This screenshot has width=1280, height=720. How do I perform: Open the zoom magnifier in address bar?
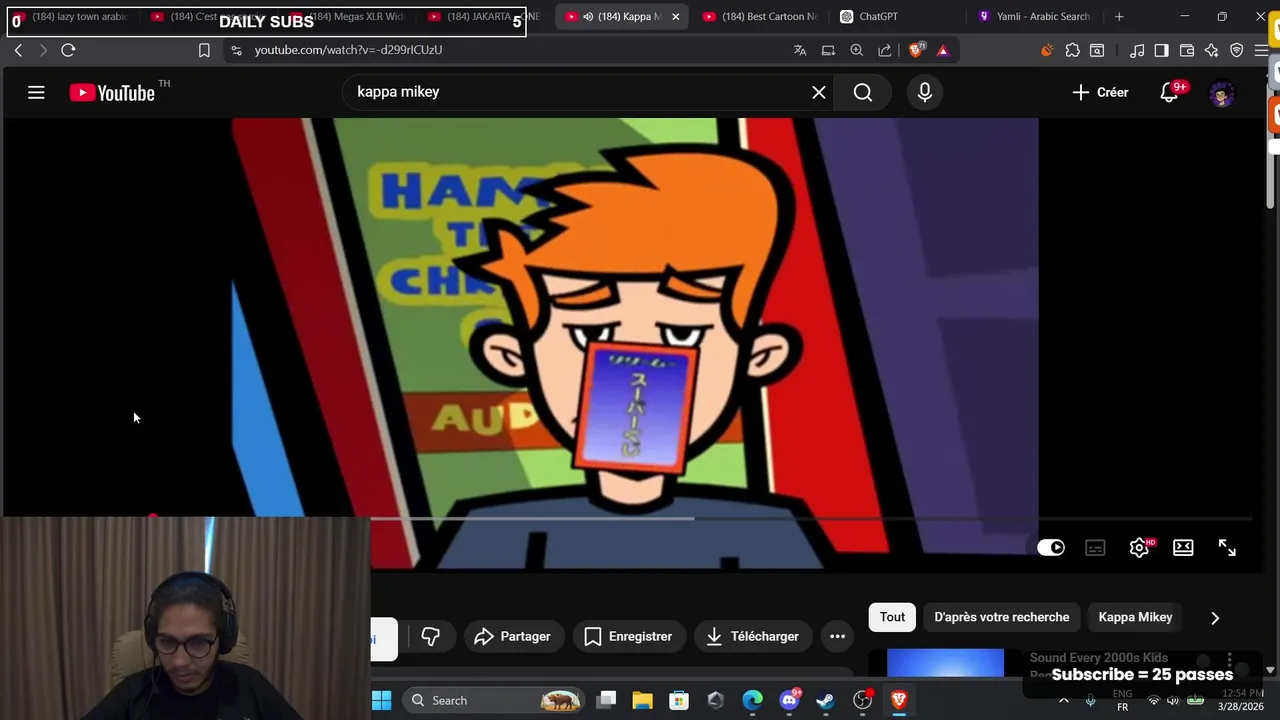click(857, 50)
